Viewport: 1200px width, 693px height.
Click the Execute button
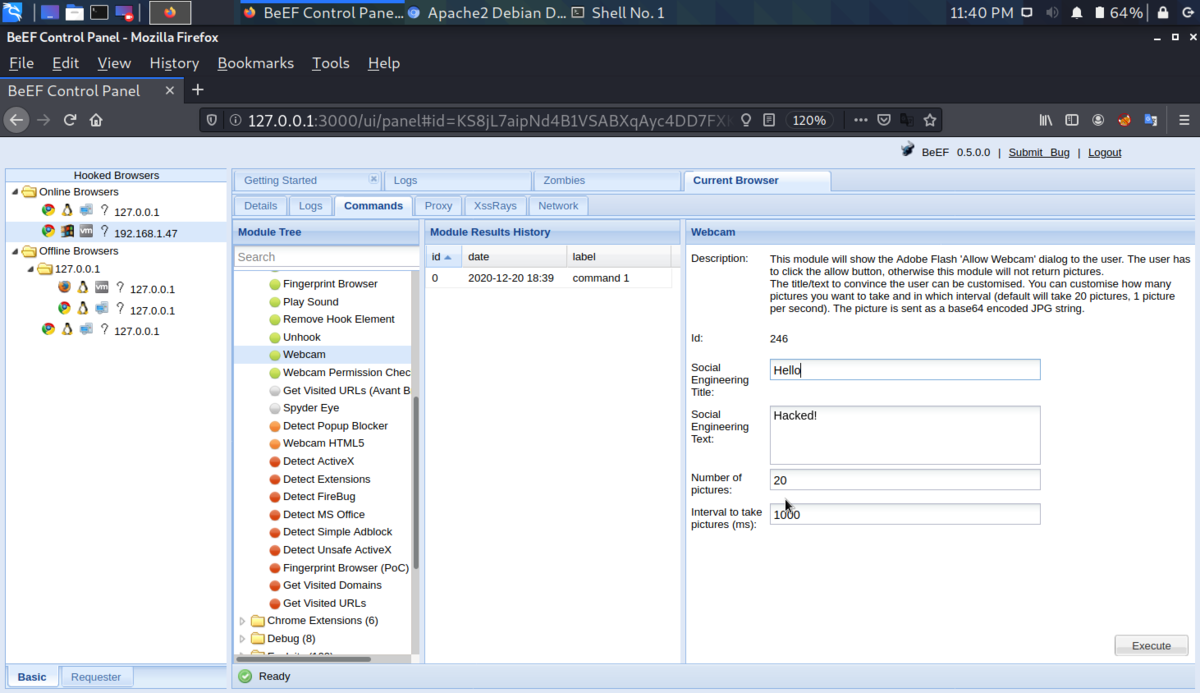1151,646
